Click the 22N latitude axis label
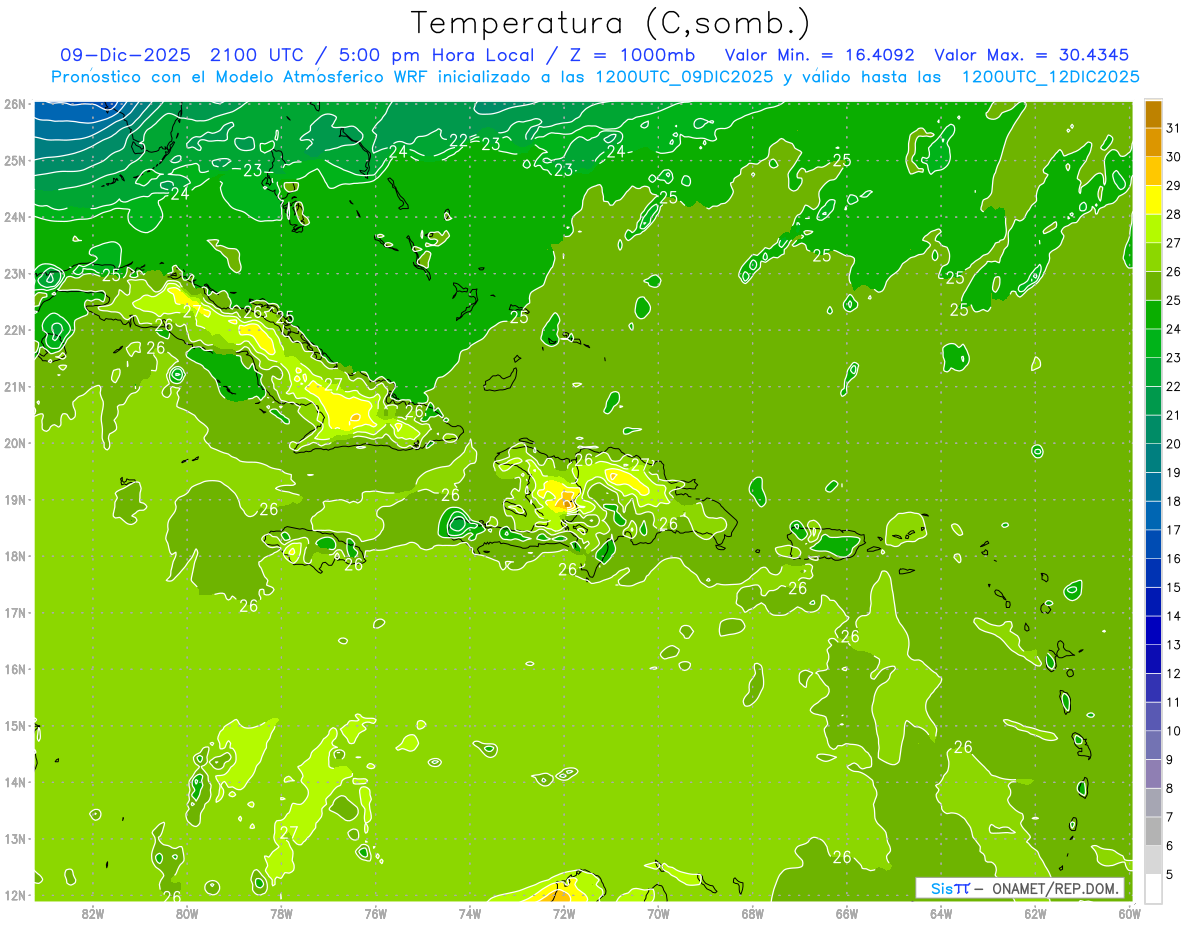Image resolution: width=1200 pixels, height=927 pixels. coord(15,330)
